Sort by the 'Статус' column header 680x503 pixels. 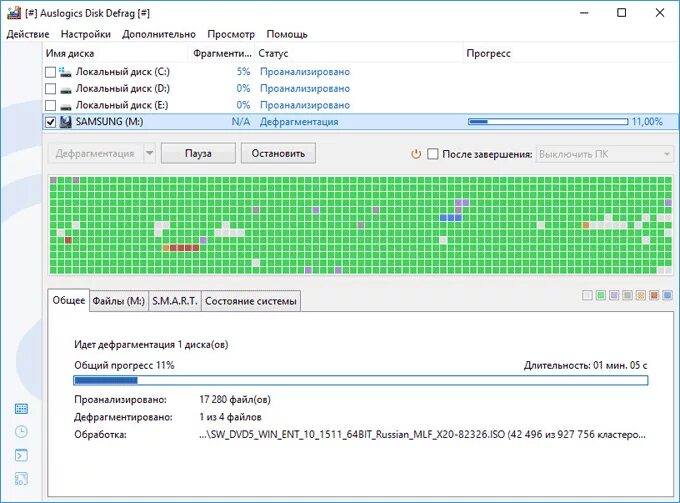[x=359, y=53]
